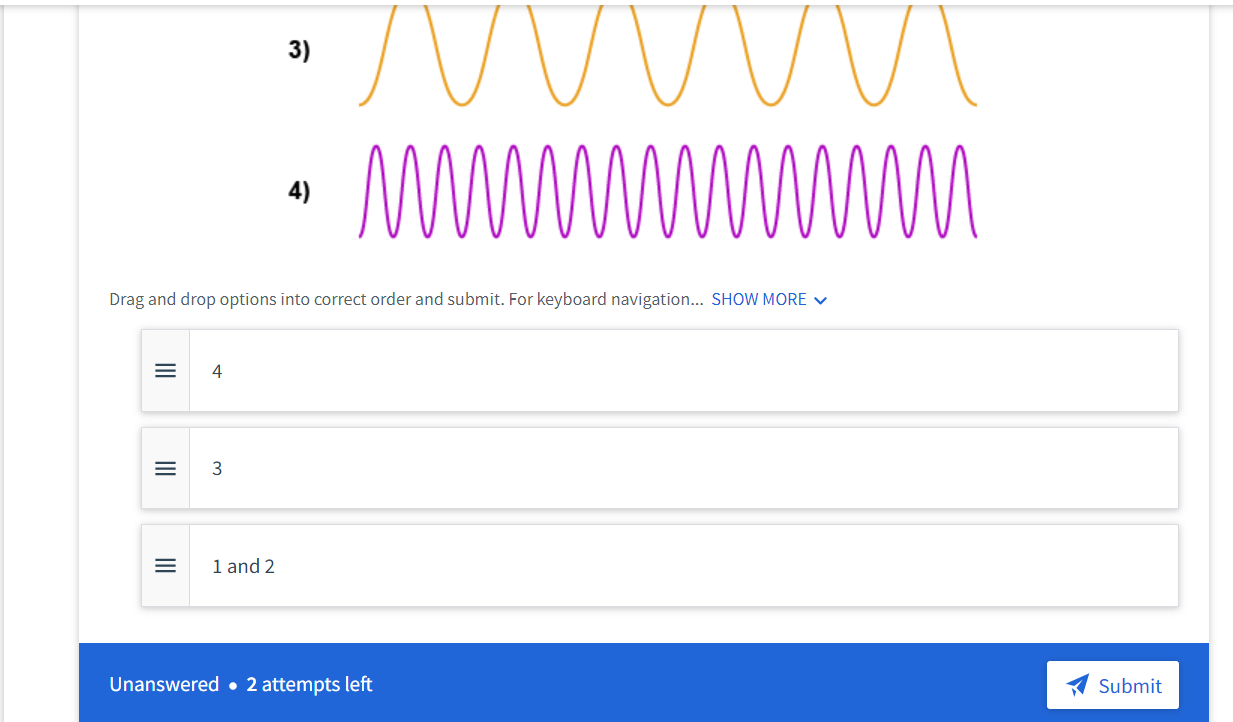Click the drag handle on option 3
This screenshot has height=722, width=1233.
click(x=165, y=468)
